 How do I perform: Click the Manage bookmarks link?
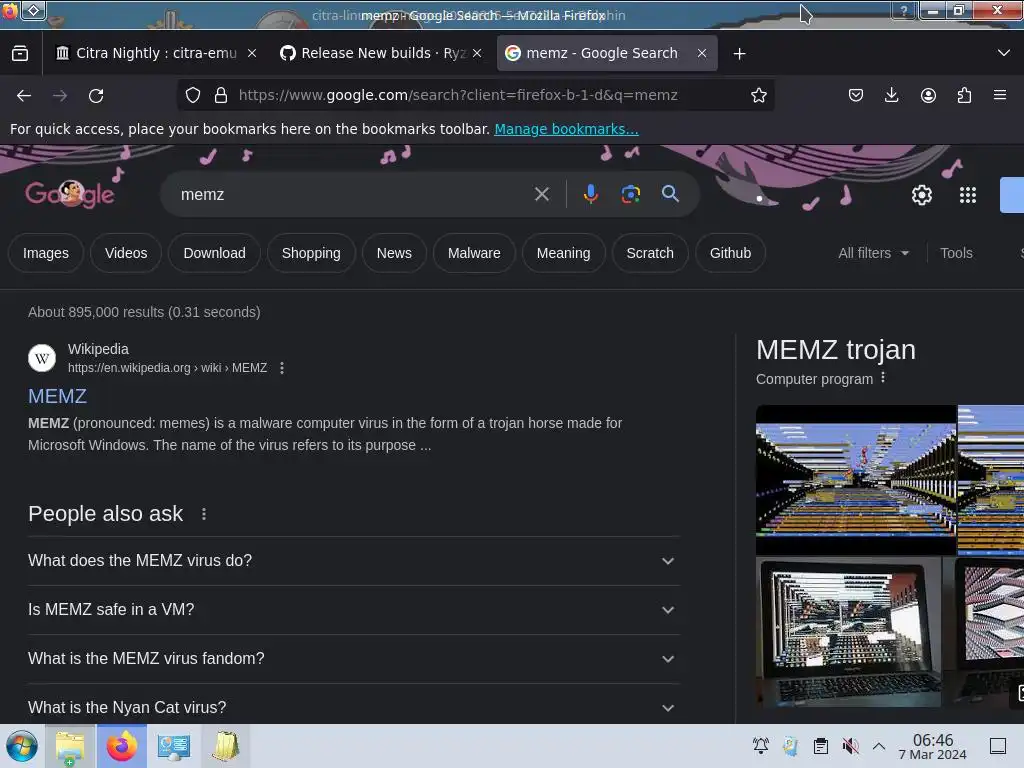(x=566, y=129)
